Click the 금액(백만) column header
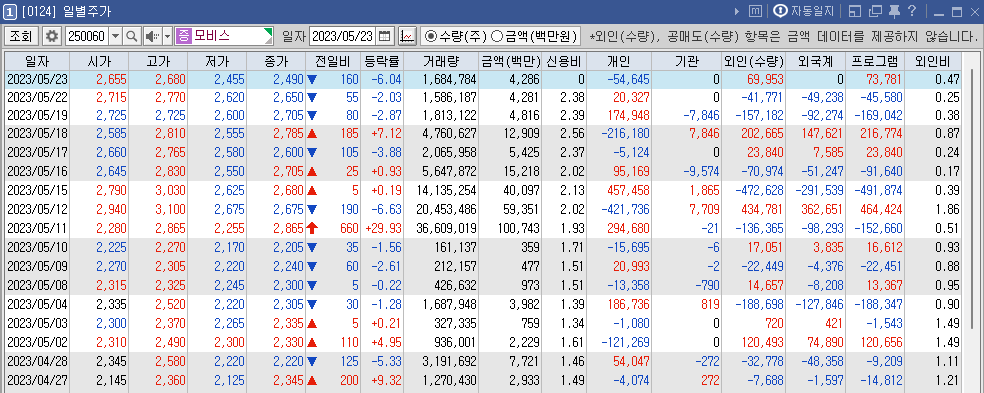This screenshot has width=984, height=393. pyautogui.click(x=510, y=62)
